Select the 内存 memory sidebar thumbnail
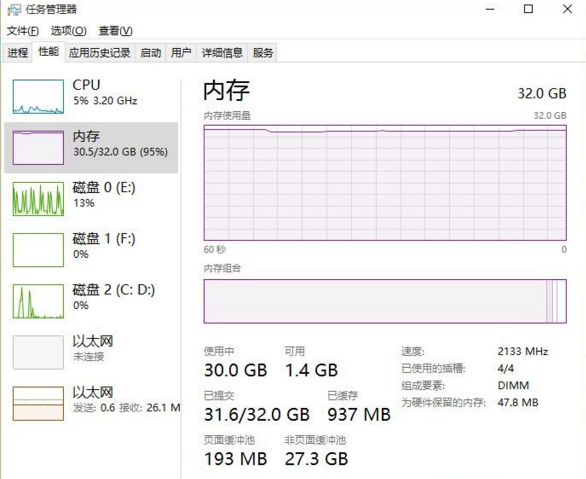 click(x=38, y=148)
